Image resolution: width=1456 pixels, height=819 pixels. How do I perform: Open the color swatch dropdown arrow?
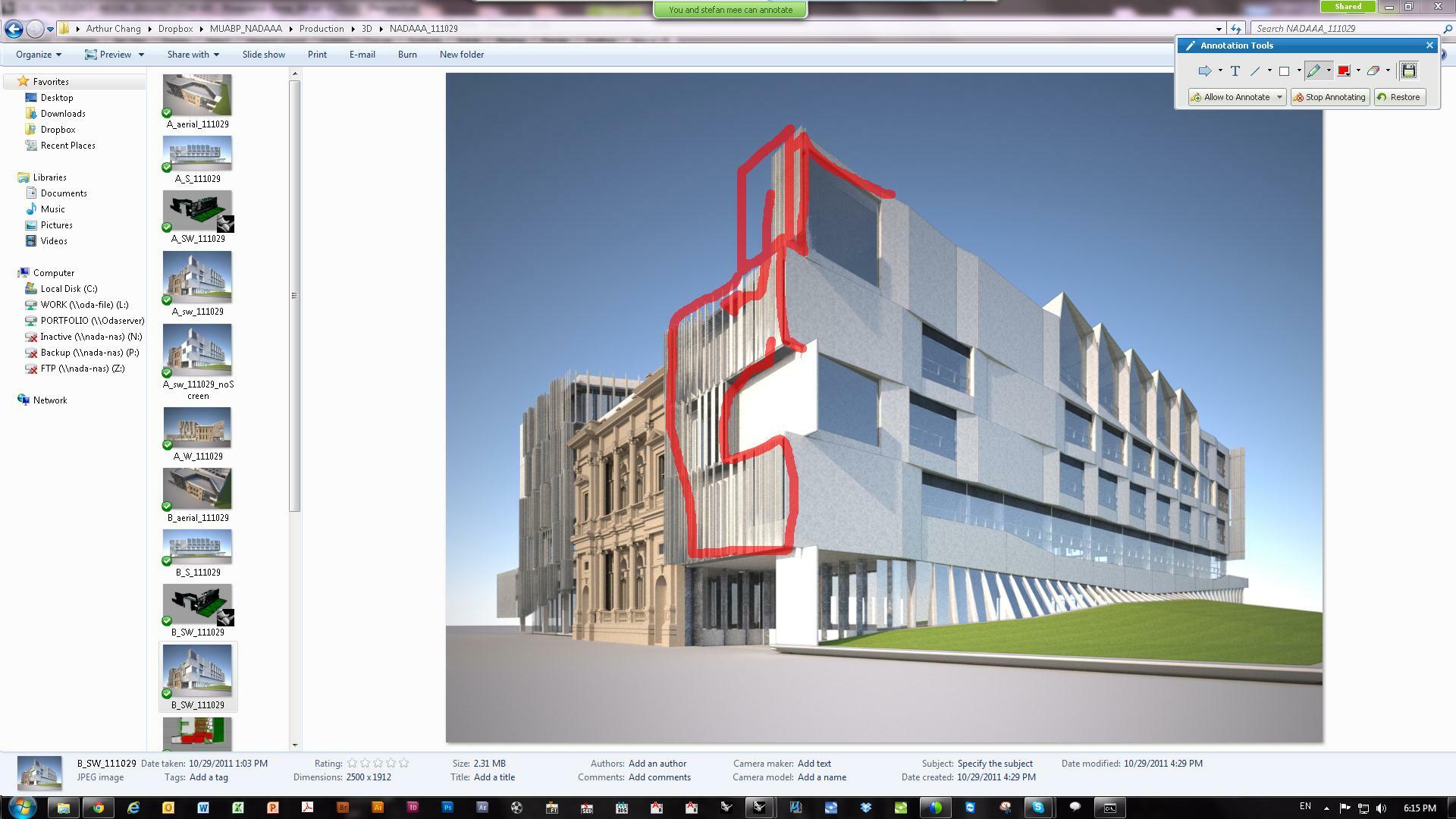(1357, 71)
